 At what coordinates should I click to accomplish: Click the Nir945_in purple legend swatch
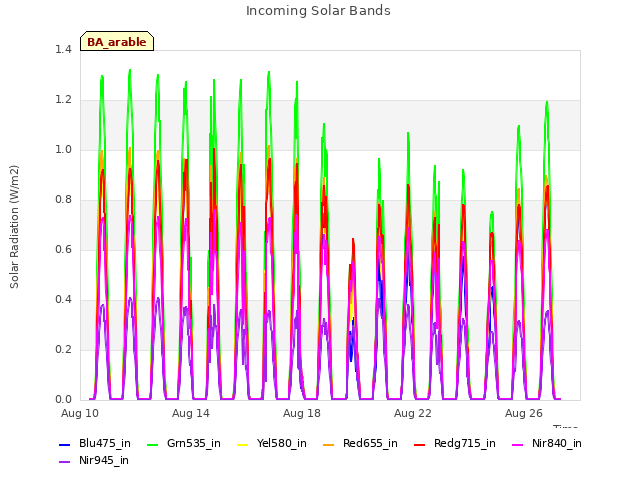point(64,462)
